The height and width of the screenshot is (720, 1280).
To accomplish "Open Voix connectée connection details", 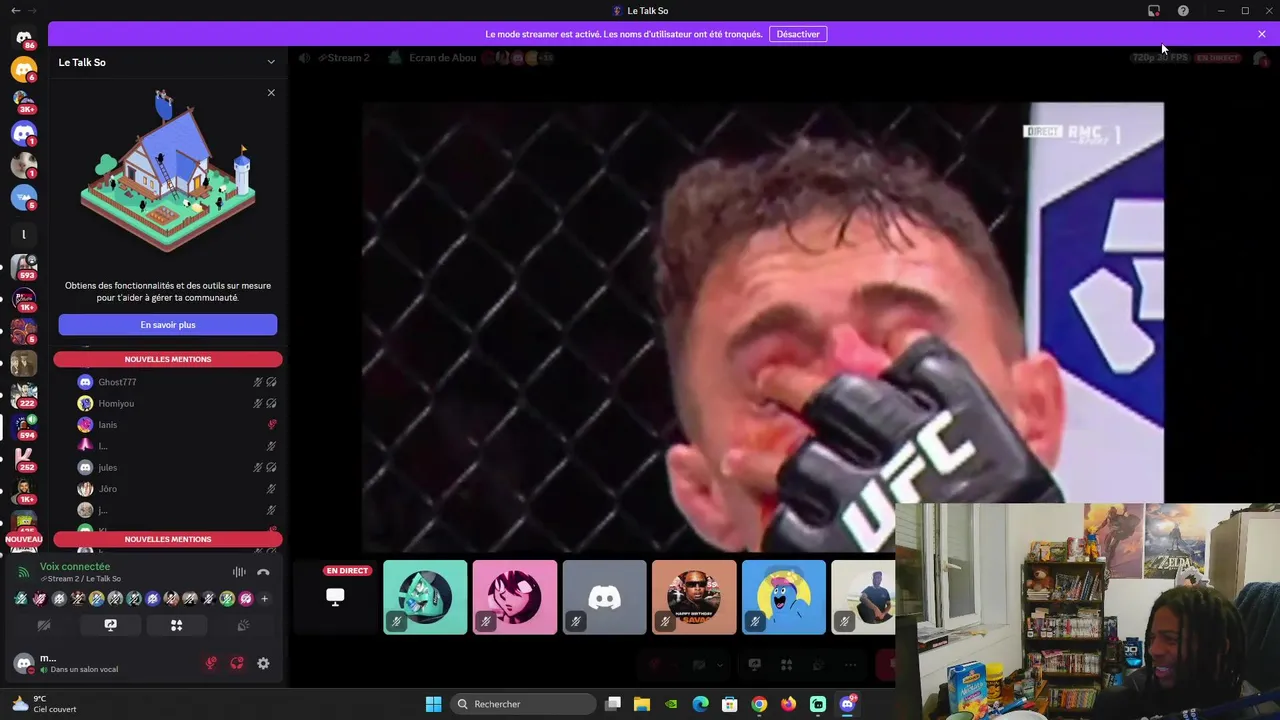I will click(75, 567).
